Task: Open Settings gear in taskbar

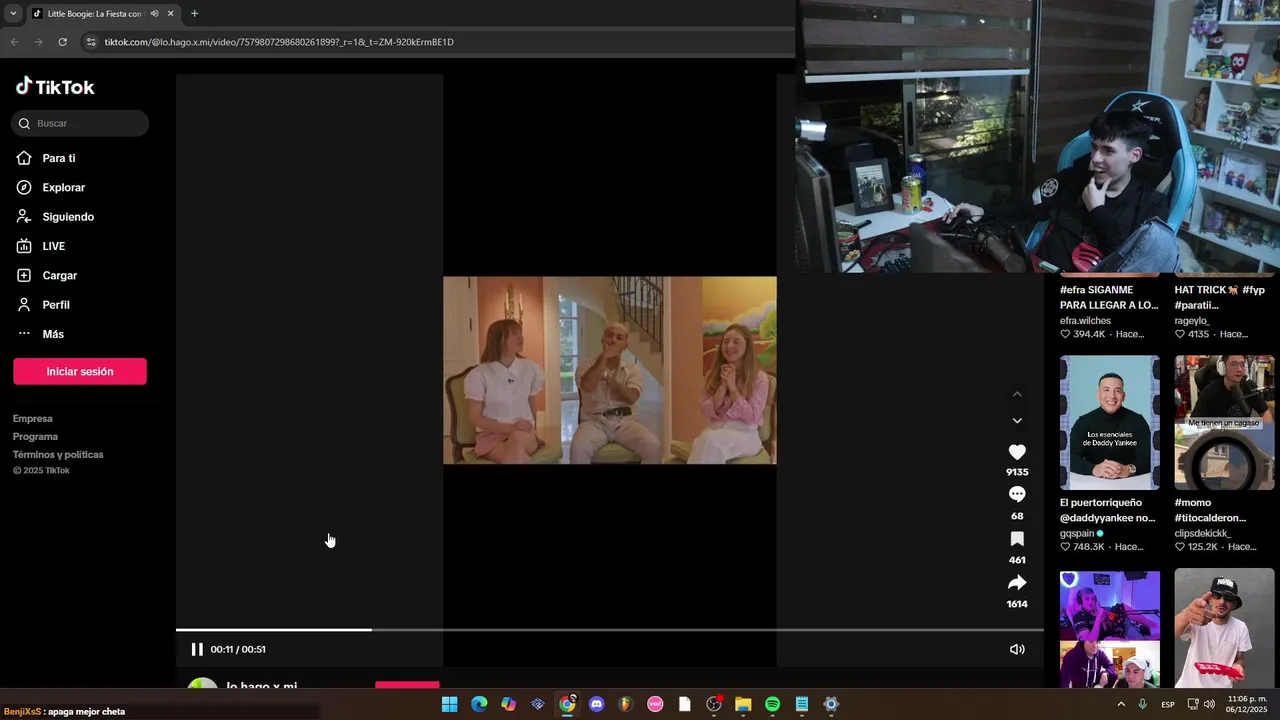Action: (x=831, y=704)
